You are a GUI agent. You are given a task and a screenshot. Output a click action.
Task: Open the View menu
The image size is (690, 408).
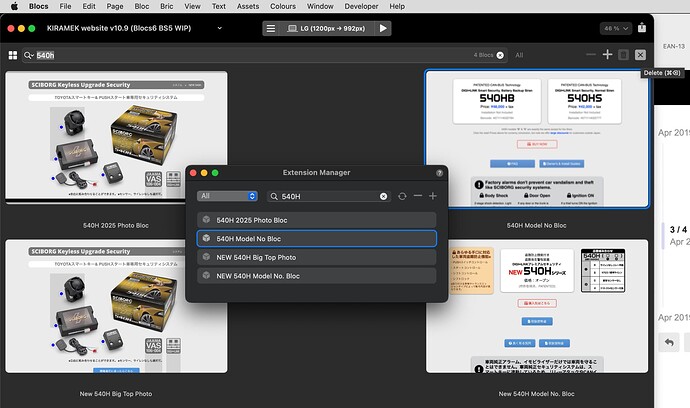coord(192,6)
